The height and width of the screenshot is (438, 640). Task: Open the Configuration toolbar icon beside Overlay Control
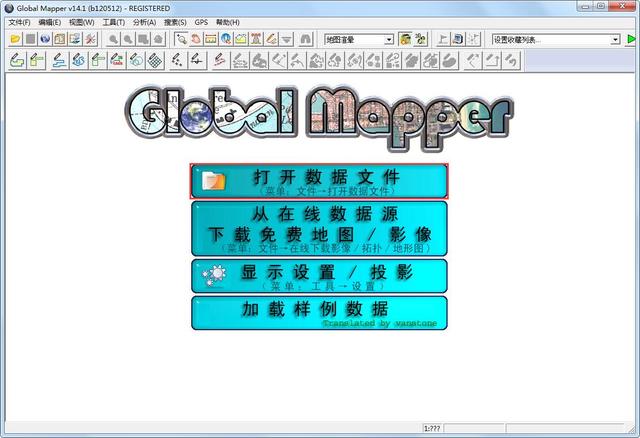(75, 39)
